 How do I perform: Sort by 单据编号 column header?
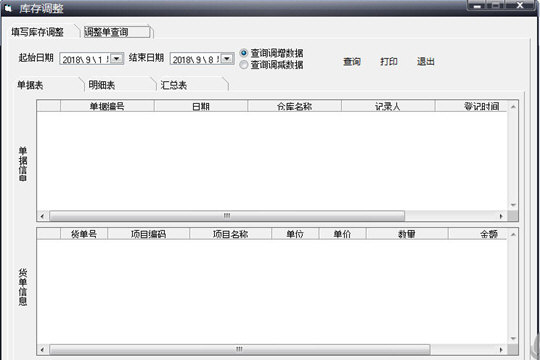107,106
